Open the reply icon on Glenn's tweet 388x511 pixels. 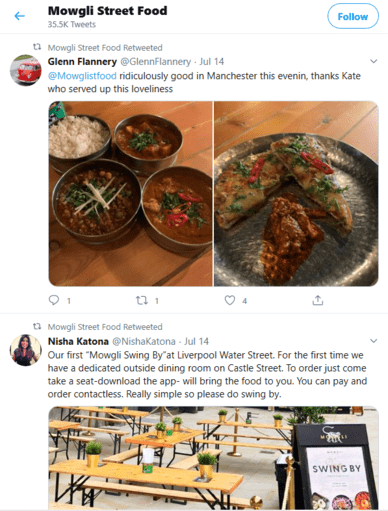pos(54,300)
